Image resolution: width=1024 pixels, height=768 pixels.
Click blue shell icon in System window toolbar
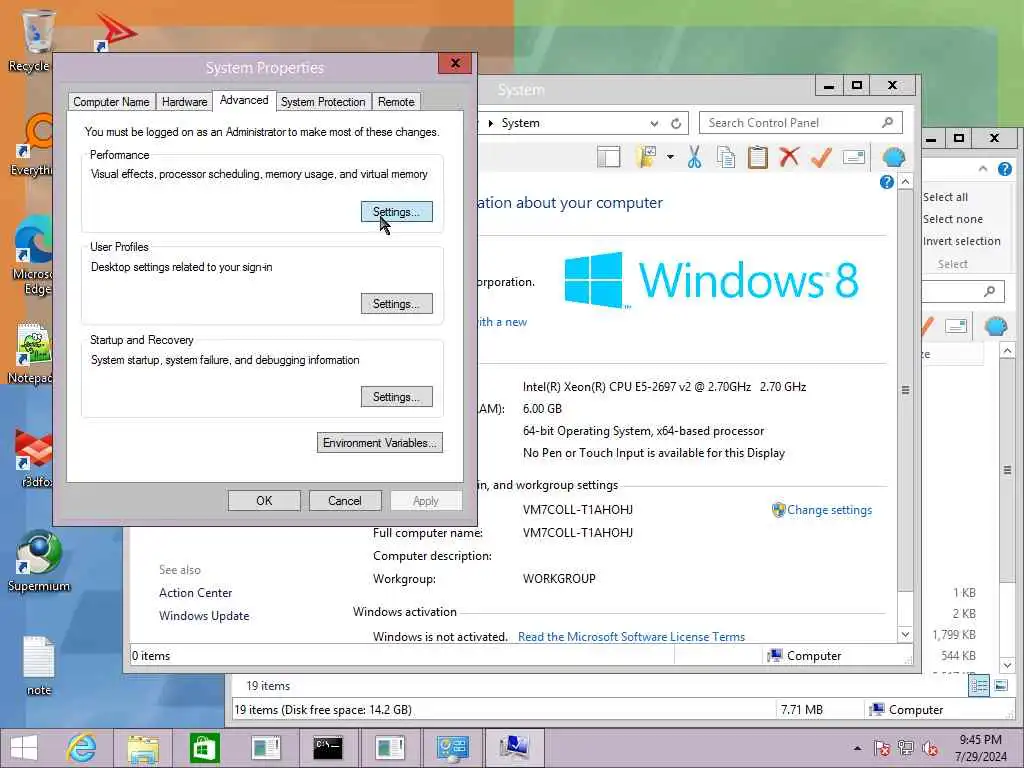pos(893,157)
